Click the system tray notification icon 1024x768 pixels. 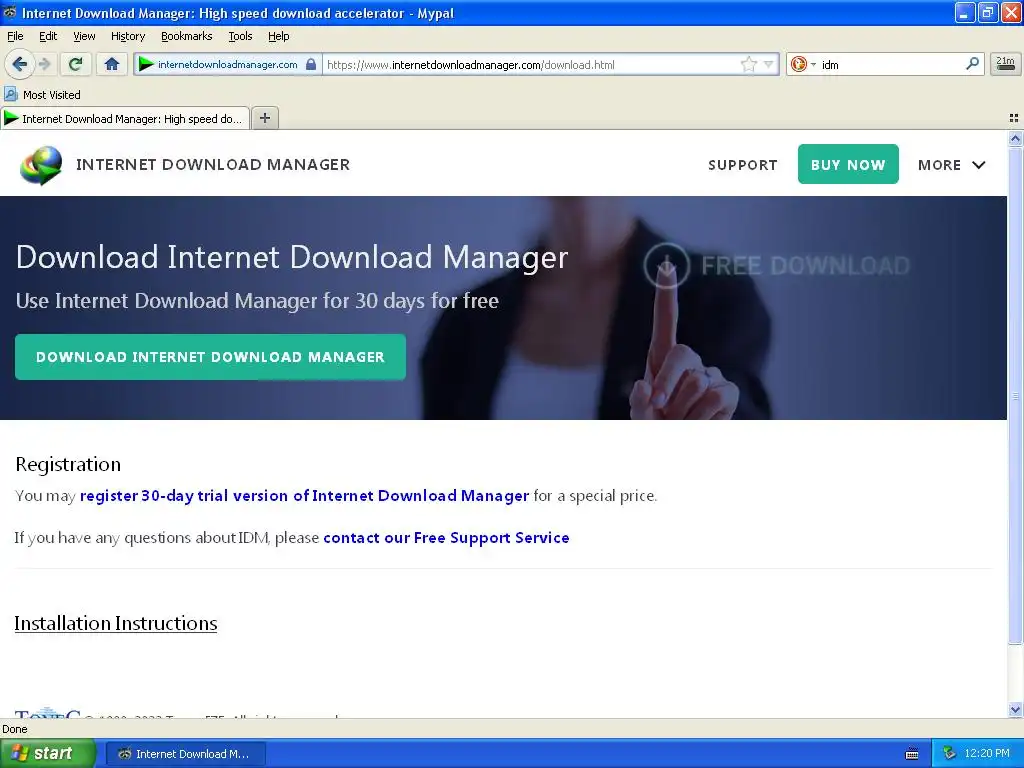click(x=949, y=754)
